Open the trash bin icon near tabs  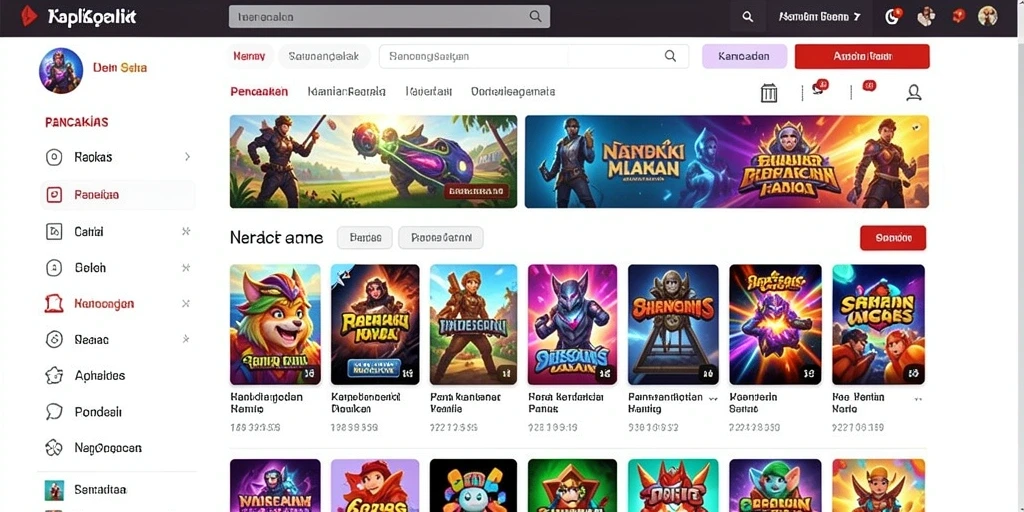pyautogui.click(x=769, y=93)
